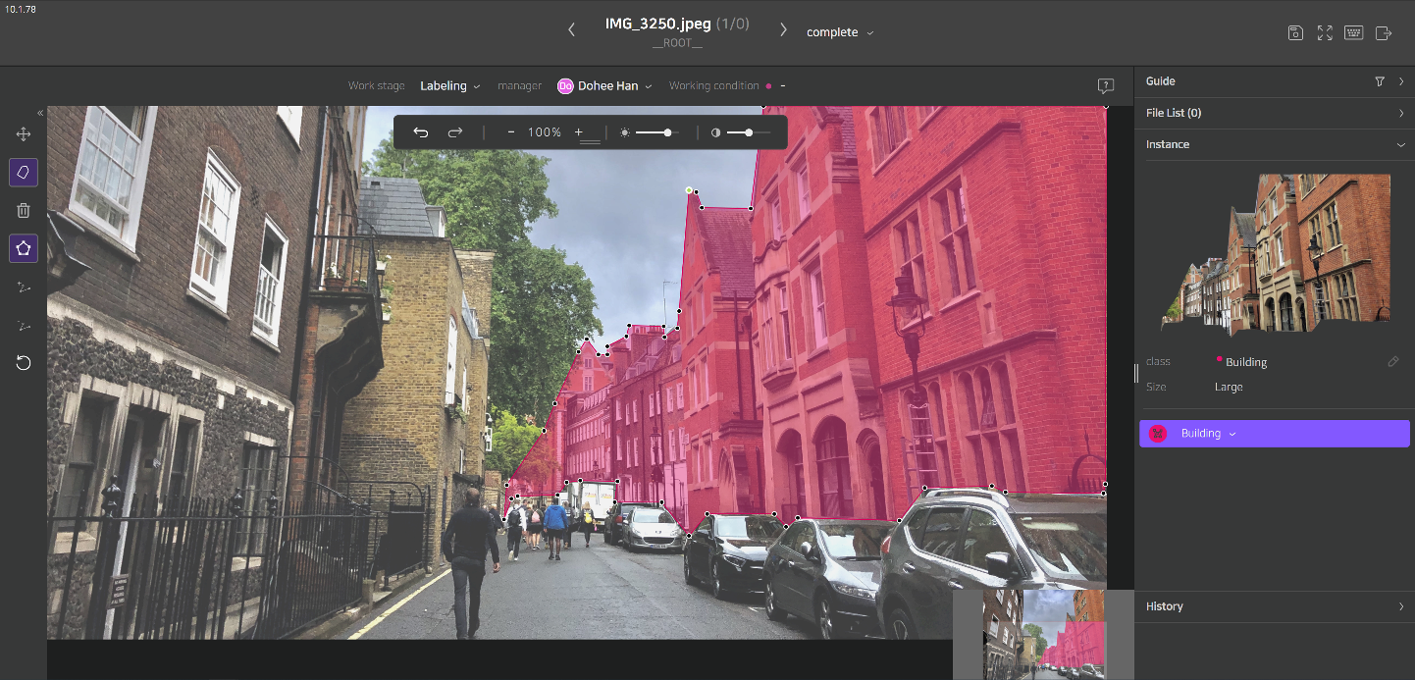Go to next image with right arrow
Image resolution: width=1415 pixels, height=680 pixels.
783,30
